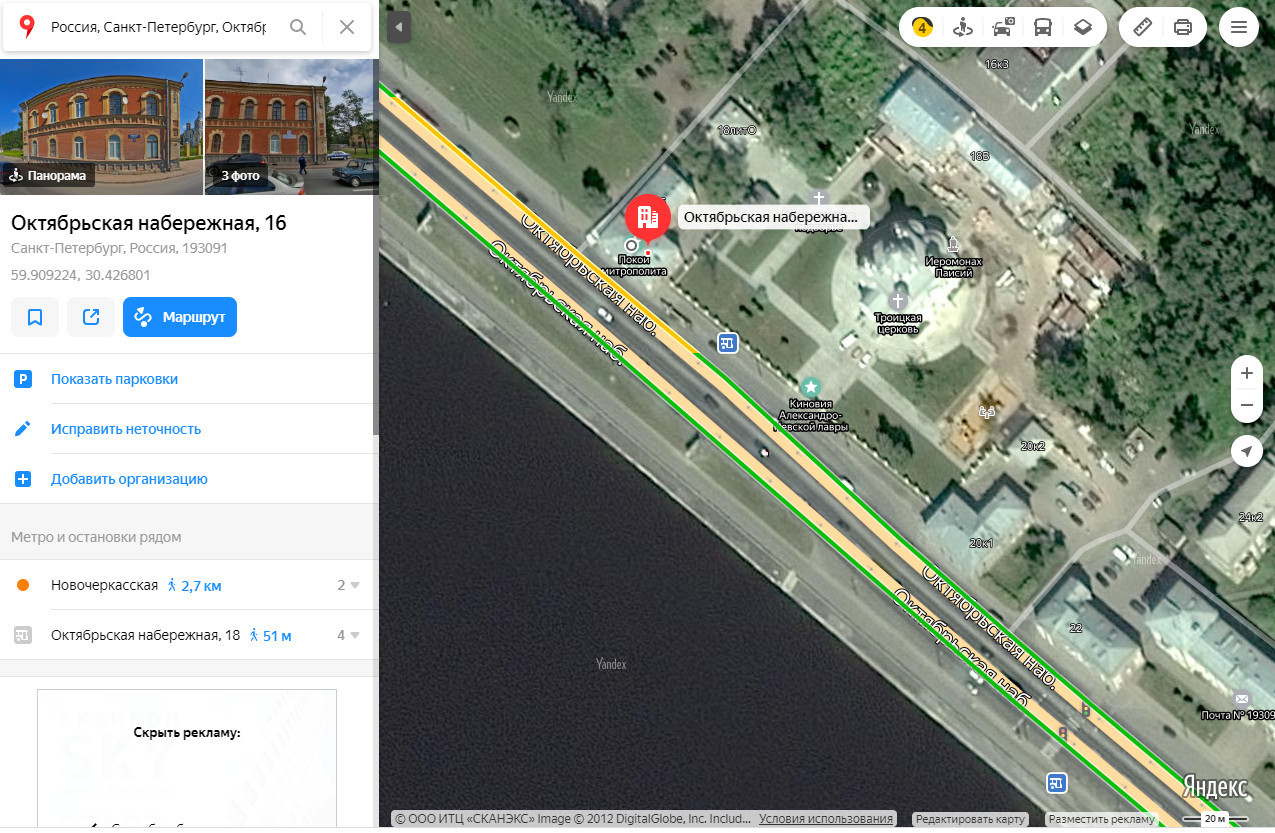Screen dimensions: 1275x833
Task: Click 'Показать парковки' link
Action: (114, 379)
